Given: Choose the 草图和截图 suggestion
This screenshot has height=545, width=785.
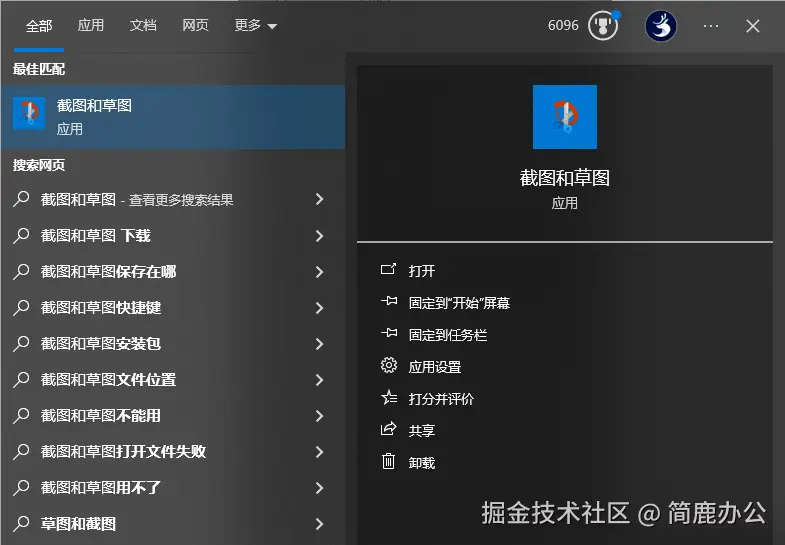Looking at the screenshot, I should pos(173,524).
